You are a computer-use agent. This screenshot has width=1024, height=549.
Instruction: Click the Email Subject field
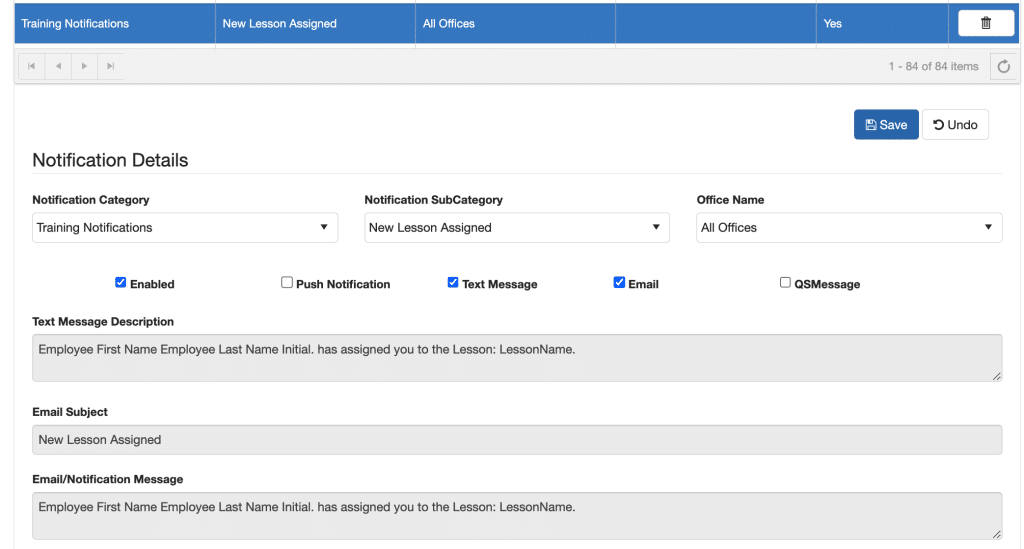[517, 440]
